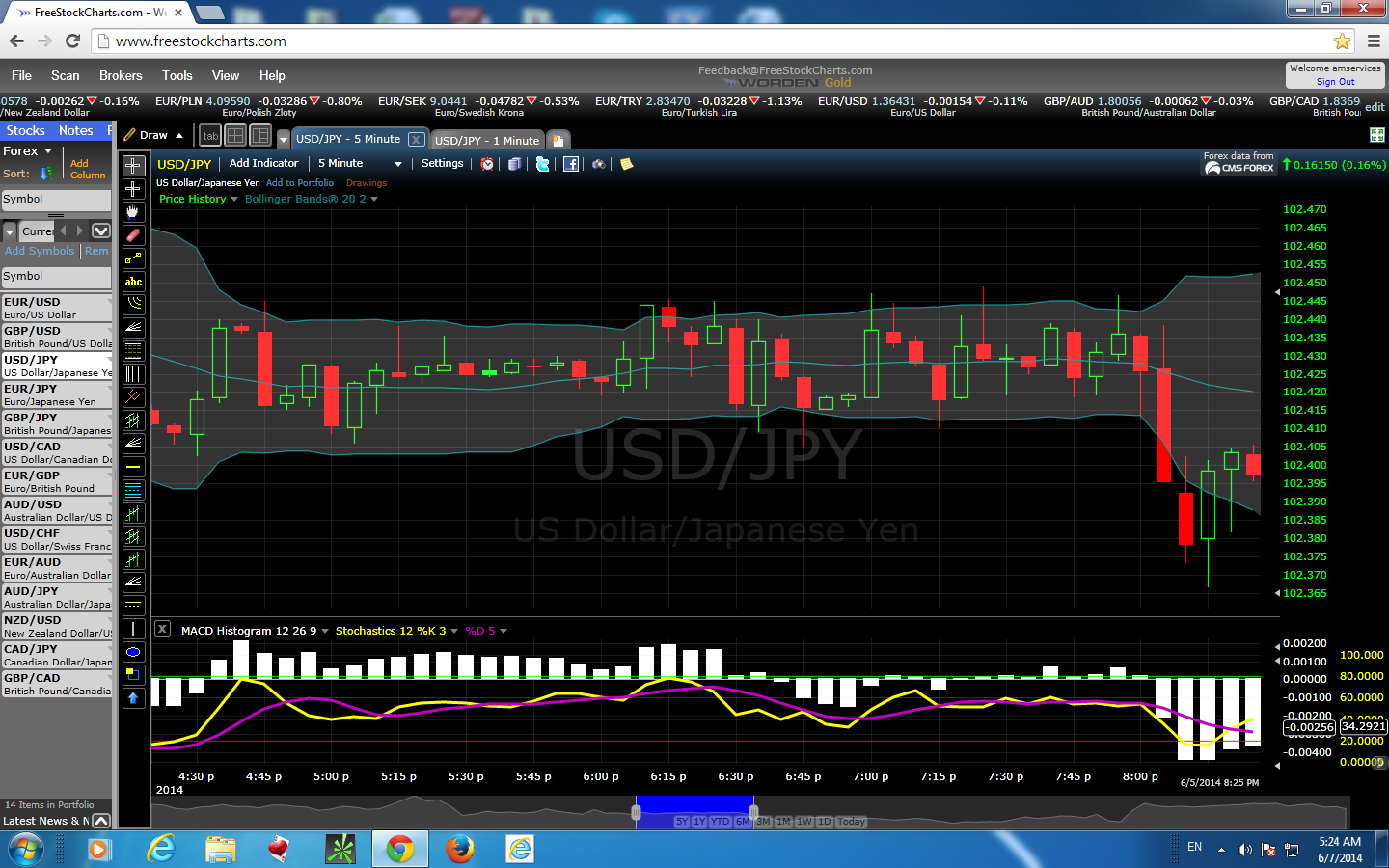This screenshot has width=1389, height=868.
Task: Select the top crosshair pointer tool
Action: [133, 166]
